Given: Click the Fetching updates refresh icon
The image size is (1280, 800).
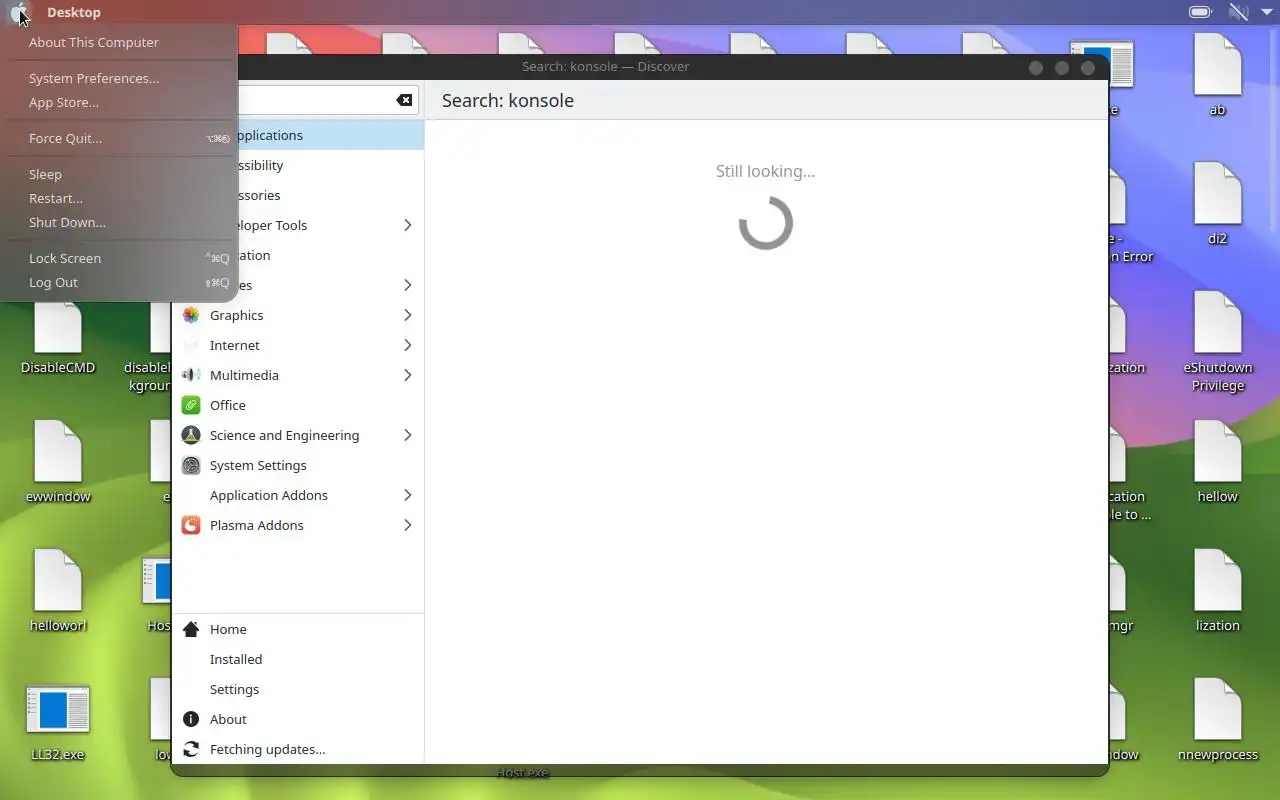Looking at the screenshot, I should click(191, 749).
